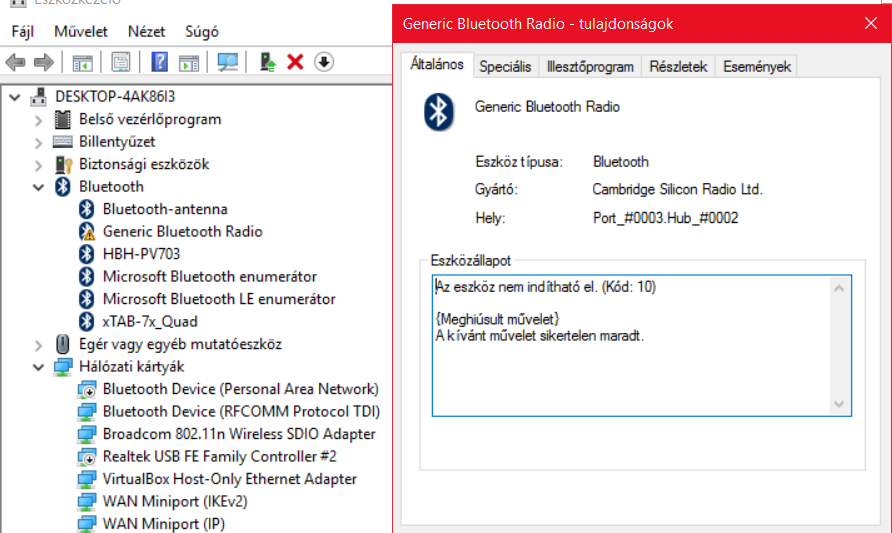Click inside the Eszközállapot text box
Image resolution: width=892 pixels, height=533 pixels.
click(x=642, y=346)
